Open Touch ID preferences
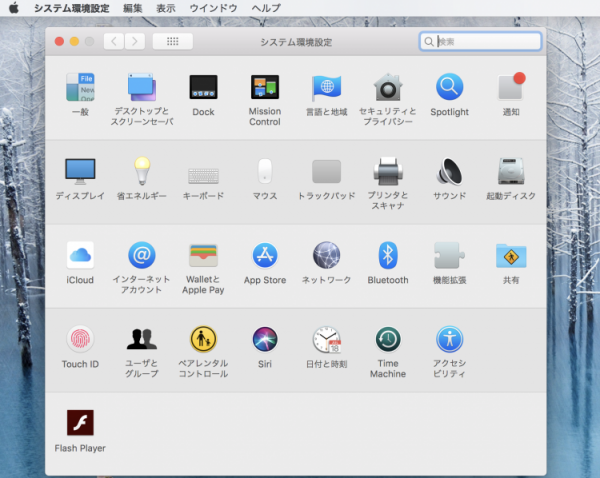600x478 pixels. (x=80, y=339)
